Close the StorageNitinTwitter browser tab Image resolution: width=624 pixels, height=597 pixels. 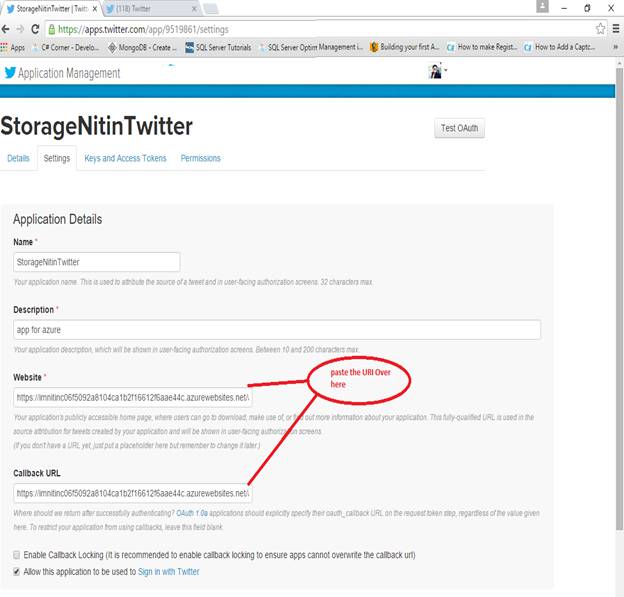coord(95,9)
